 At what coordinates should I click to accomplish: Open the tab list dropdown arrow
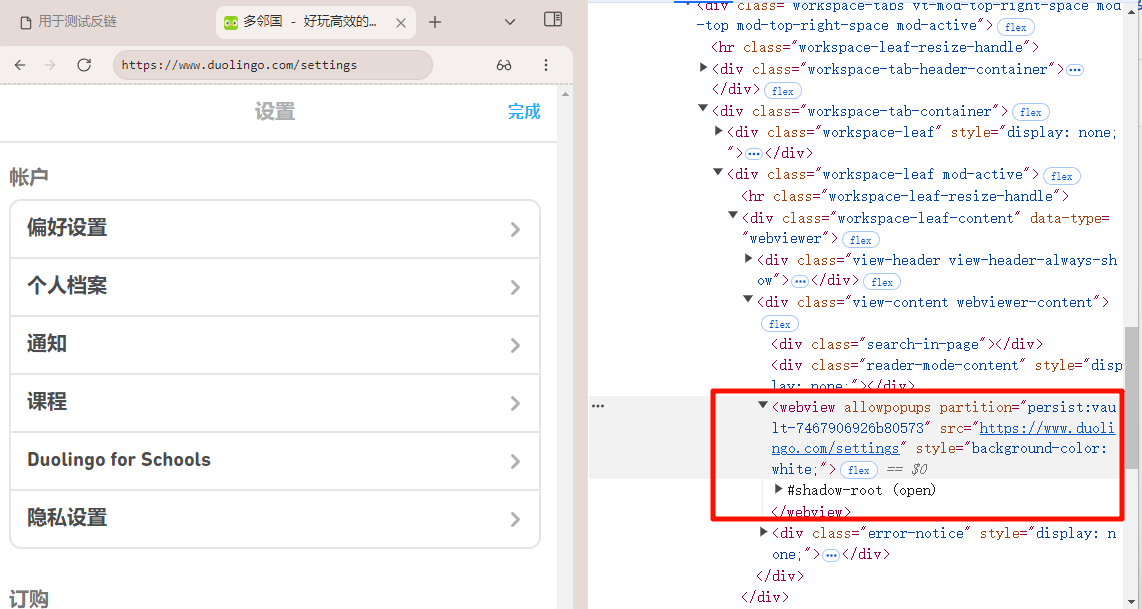pos(510,23)
